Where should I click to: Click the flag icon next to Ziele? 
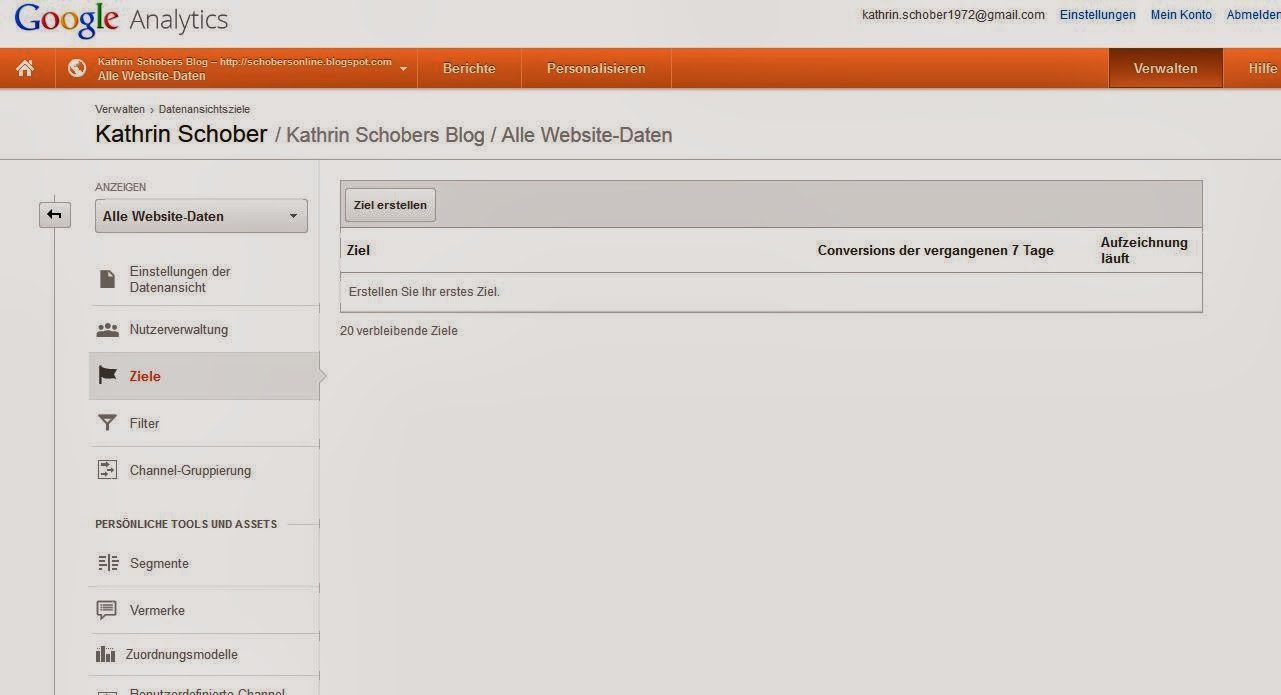click(107, 376)
